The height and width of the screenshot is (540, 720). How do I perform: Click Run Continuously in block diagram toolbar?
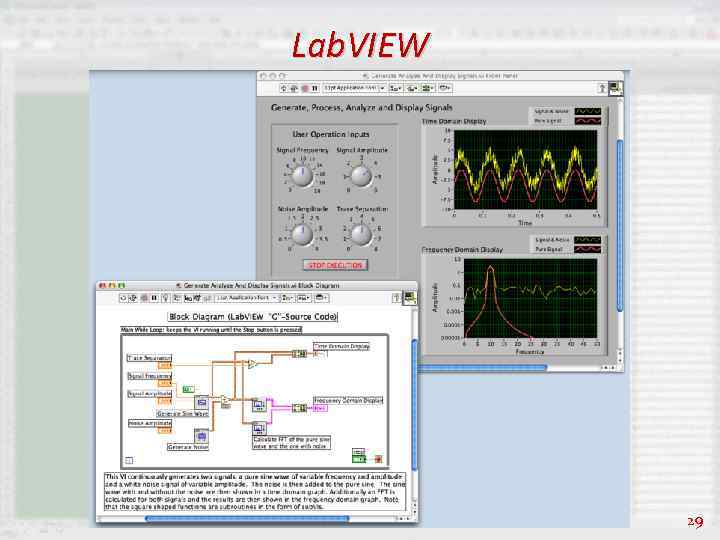pos(133,298)
